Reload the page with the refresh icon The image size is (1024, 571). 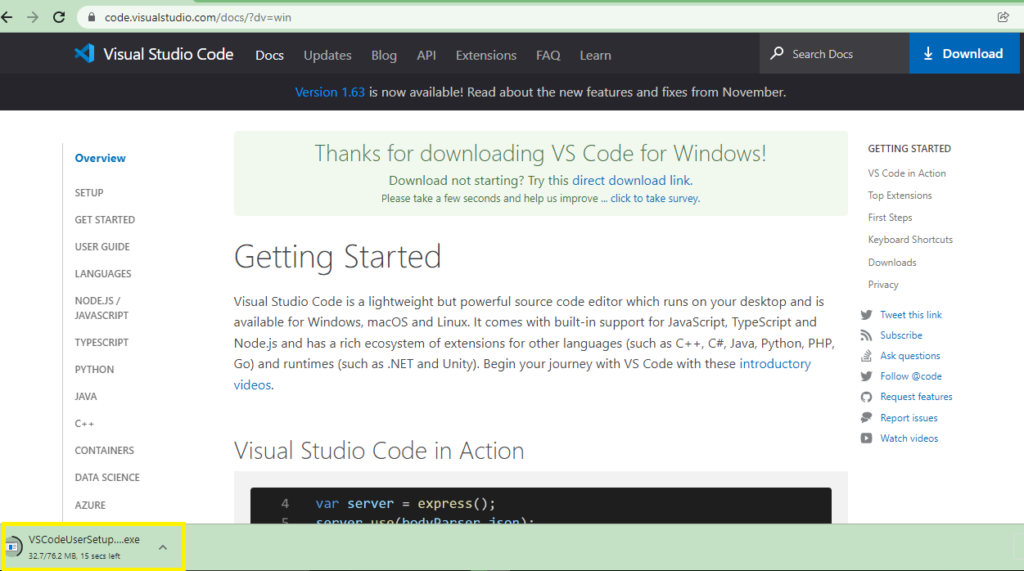59,18
